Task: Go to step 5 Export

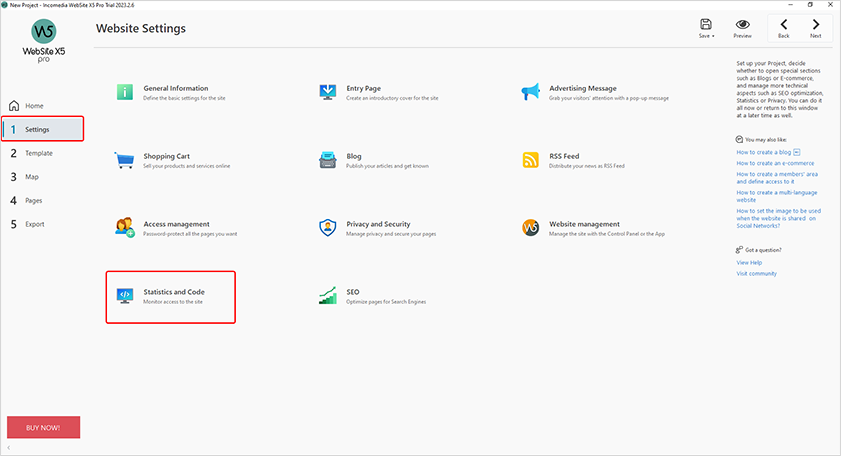Action: click(x=43, y=224)
